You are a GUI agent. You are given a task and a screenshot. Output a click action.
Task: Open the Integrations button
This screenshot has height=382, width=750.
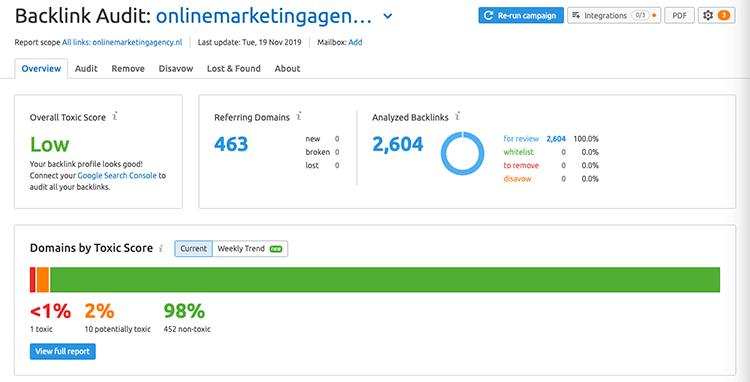[x=614, y=15]
